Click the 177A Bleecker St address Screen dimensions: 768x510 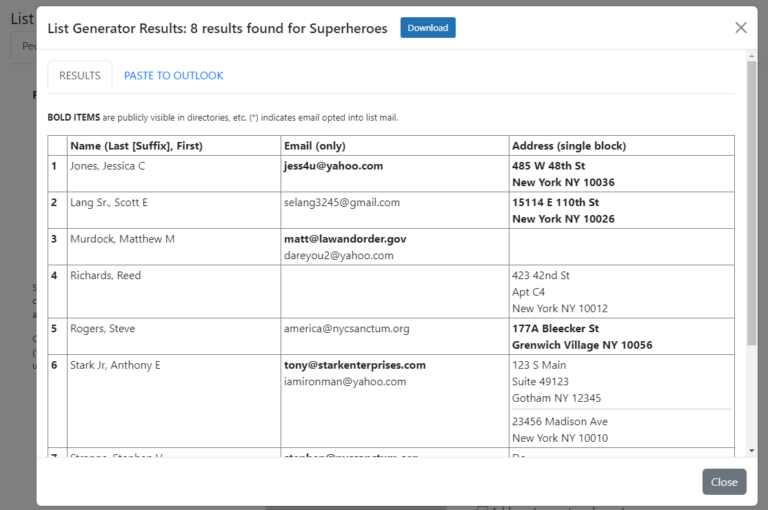click(x=556, y=329)
